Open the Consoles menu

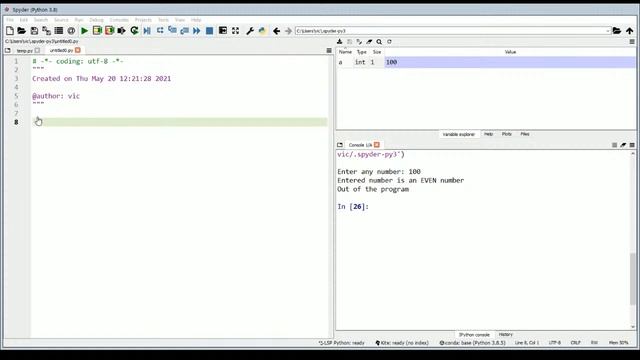[119, 20]
